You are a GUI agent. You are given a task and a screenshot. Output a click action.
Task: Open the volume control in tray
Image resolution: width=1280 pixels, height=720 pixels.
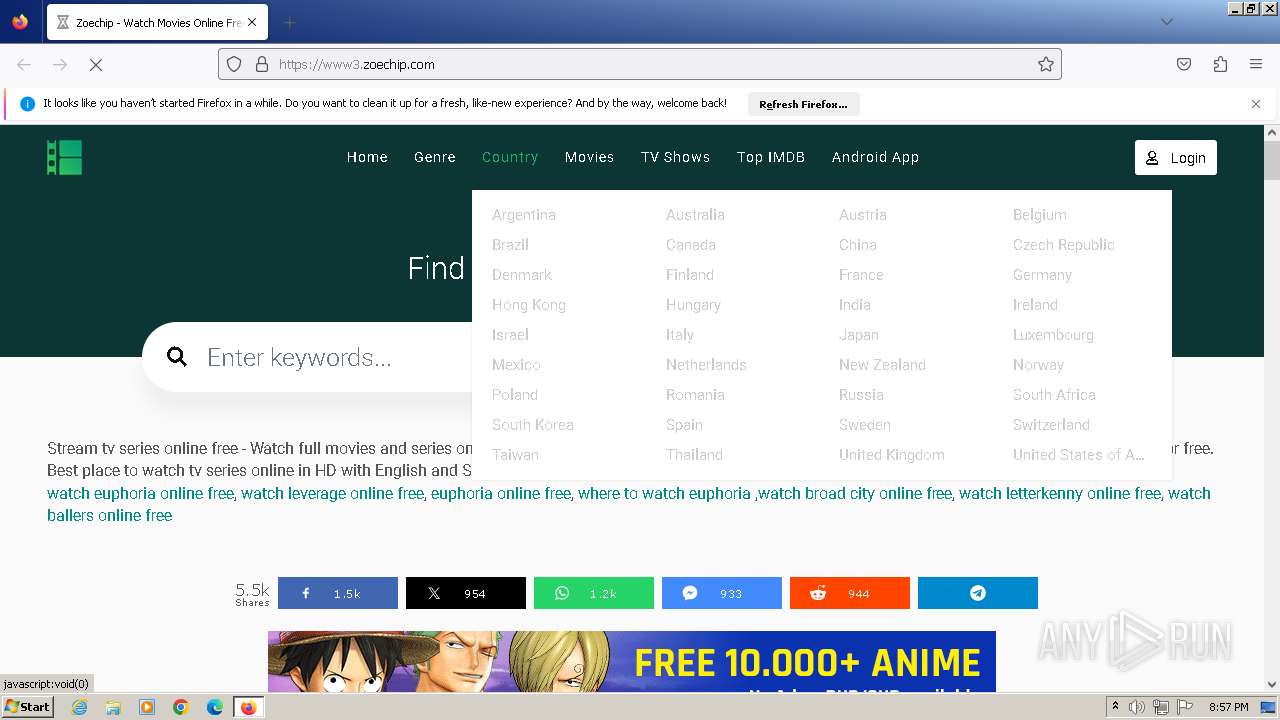click(x=1137, y=707)
